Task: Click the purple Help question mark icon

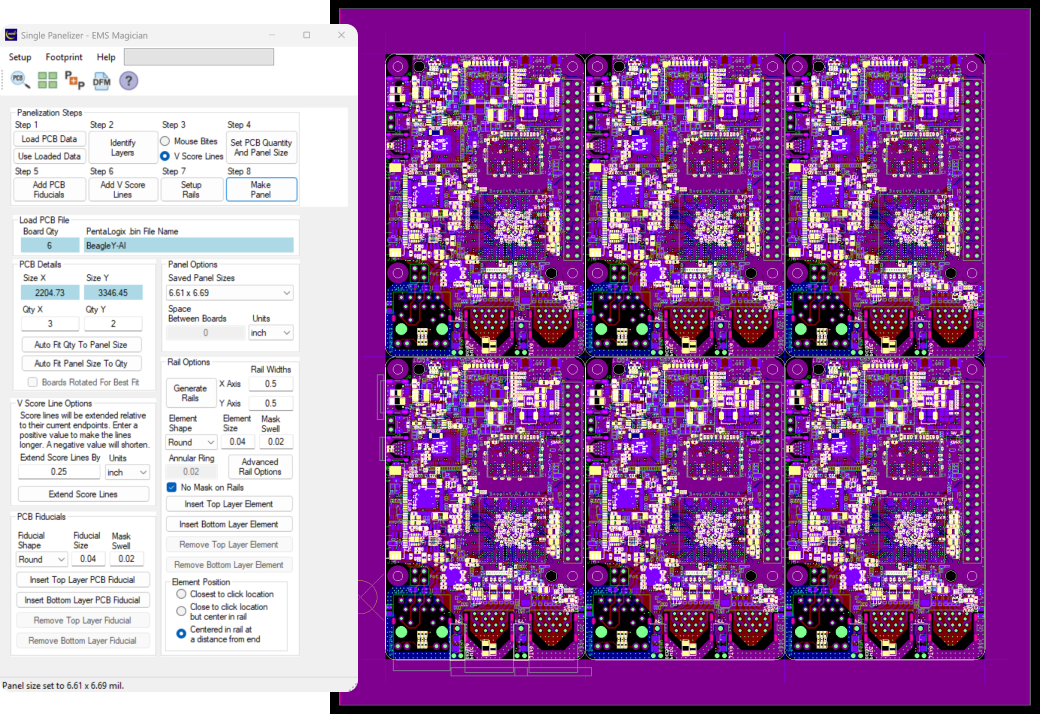Action: click(128, 80)
